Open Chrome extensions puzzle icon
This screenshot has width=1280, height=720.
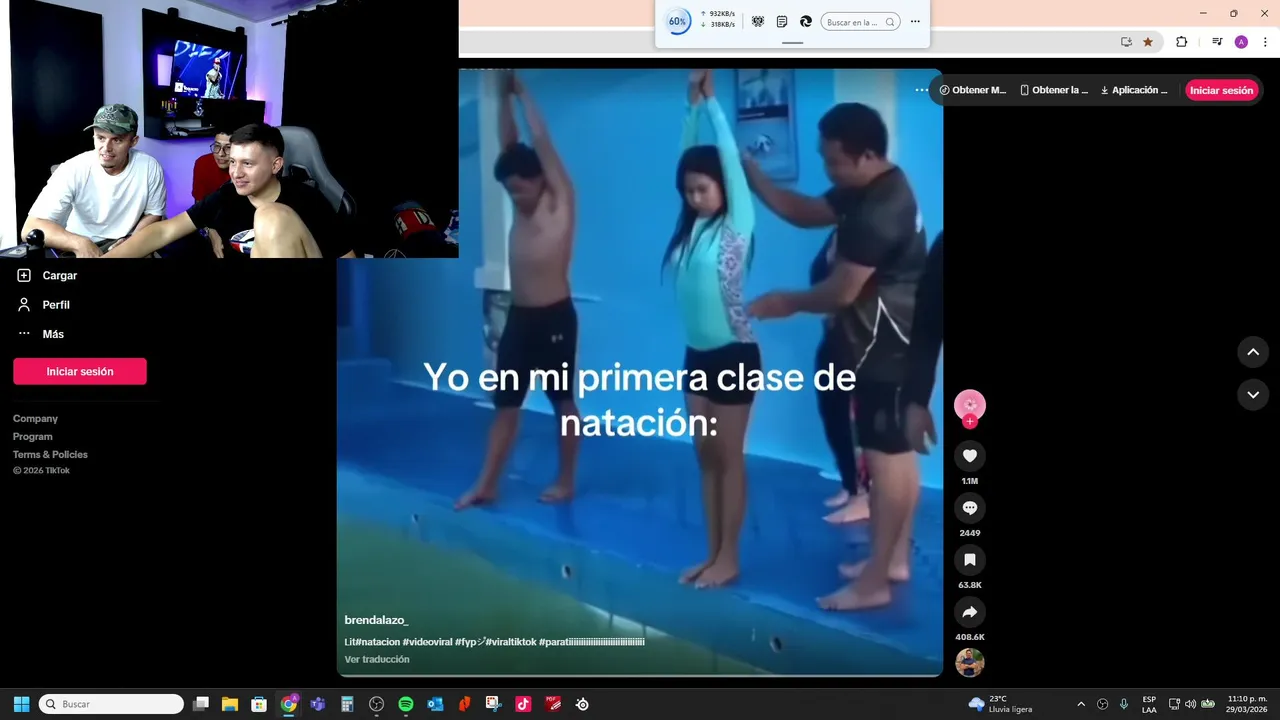click(1181, 42)
